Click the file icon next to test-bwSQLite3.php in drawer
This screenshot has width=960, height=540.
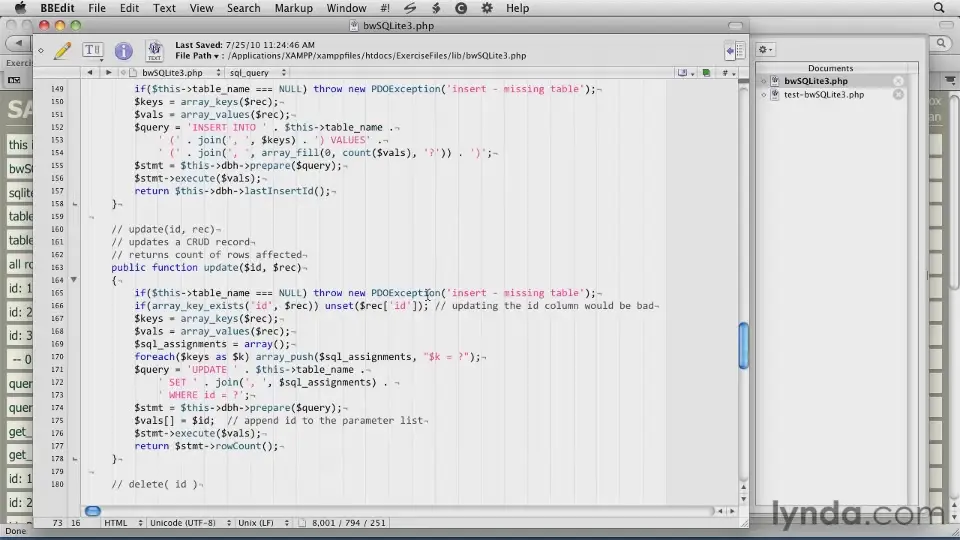[774, 94]
